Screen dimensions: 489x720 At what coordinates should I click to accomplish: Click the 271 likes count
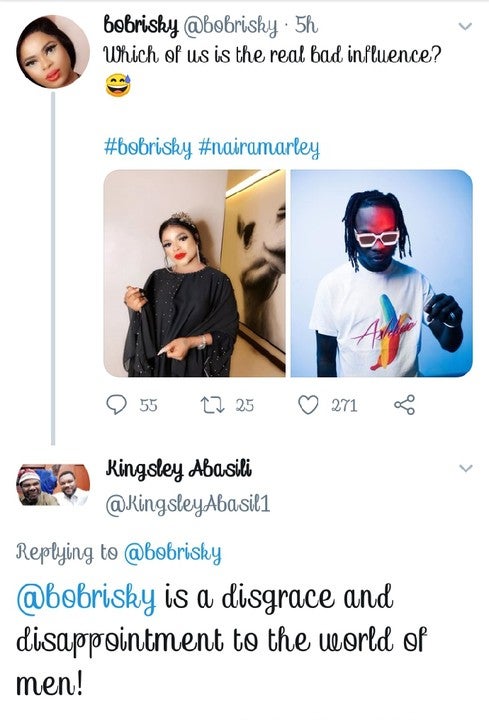pyautogui.click(x=344, y=405)
